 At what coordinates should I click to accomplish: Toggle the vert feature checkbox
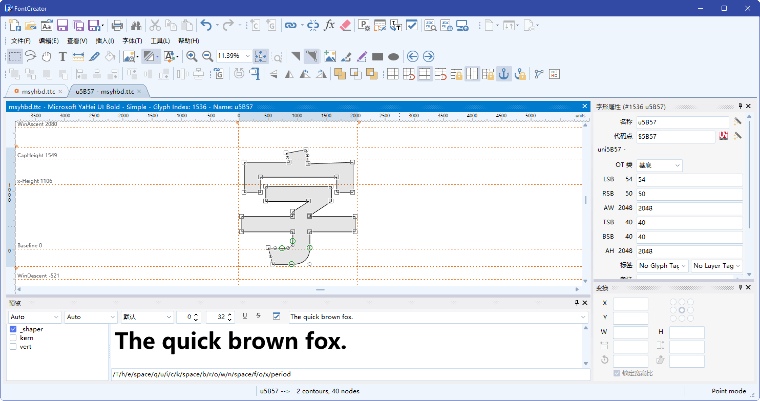[x=13, y=347]
